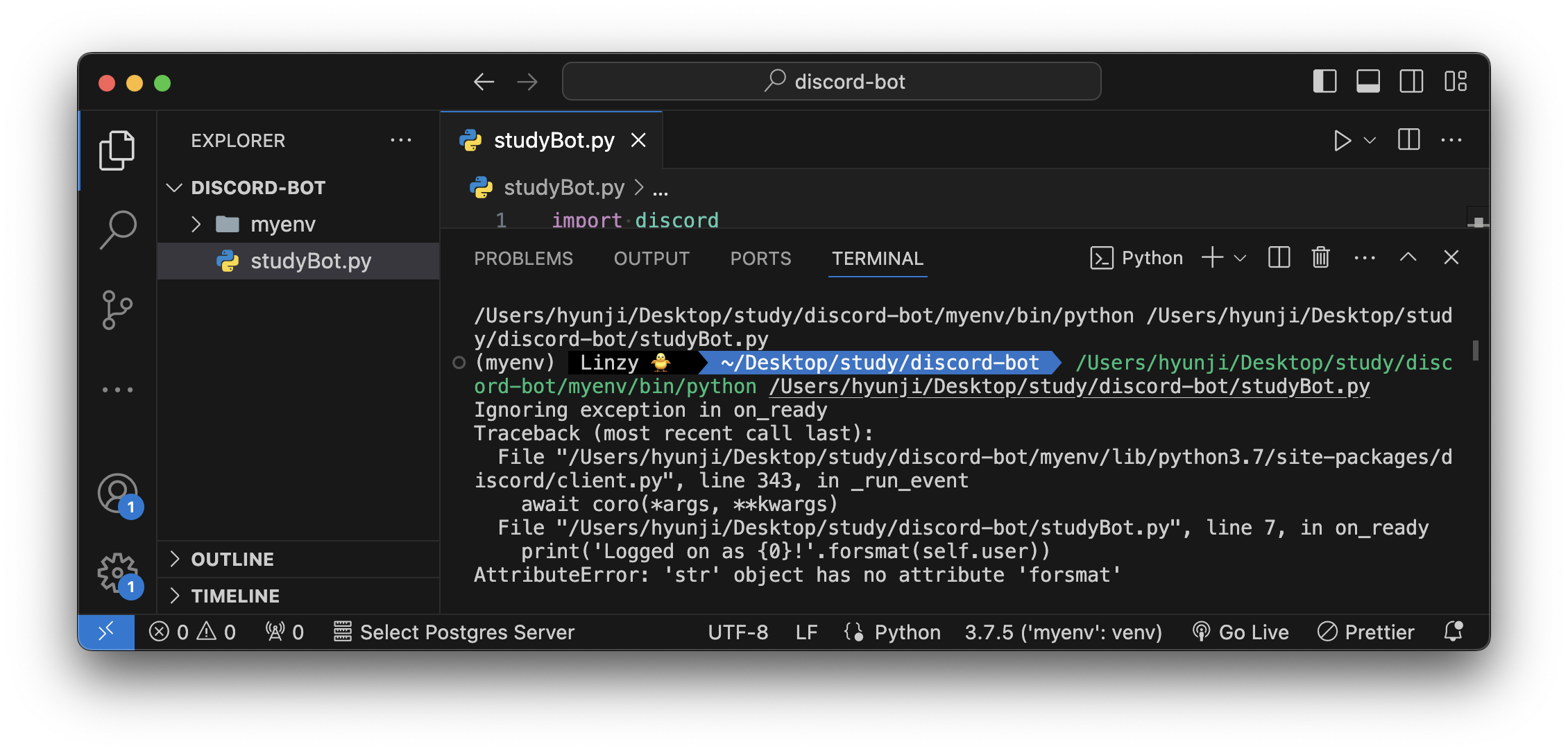Close the terminal panel

pyautogui.click(x=1451, y=258)
